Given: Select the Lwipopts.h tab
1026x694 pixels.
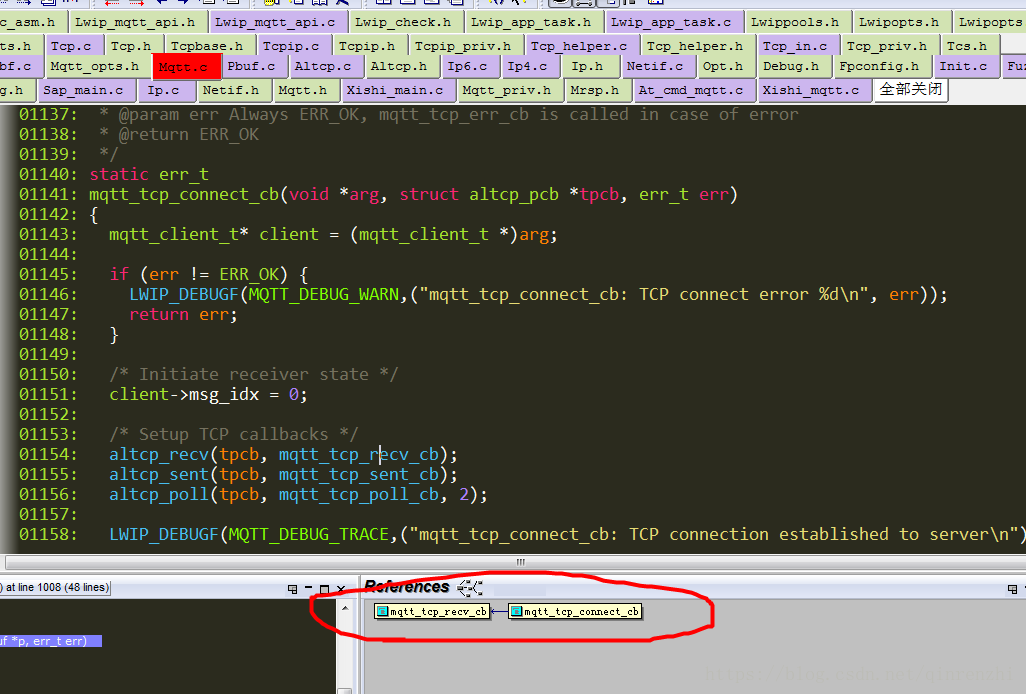Looking at the screenshot, I should point(902,22).
